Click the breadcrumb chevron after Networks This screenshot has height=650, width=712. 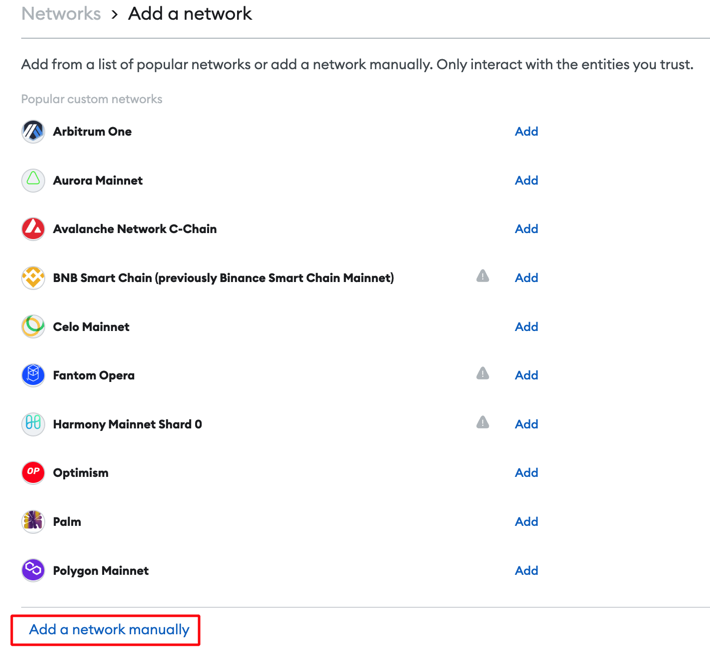[114, 15]
